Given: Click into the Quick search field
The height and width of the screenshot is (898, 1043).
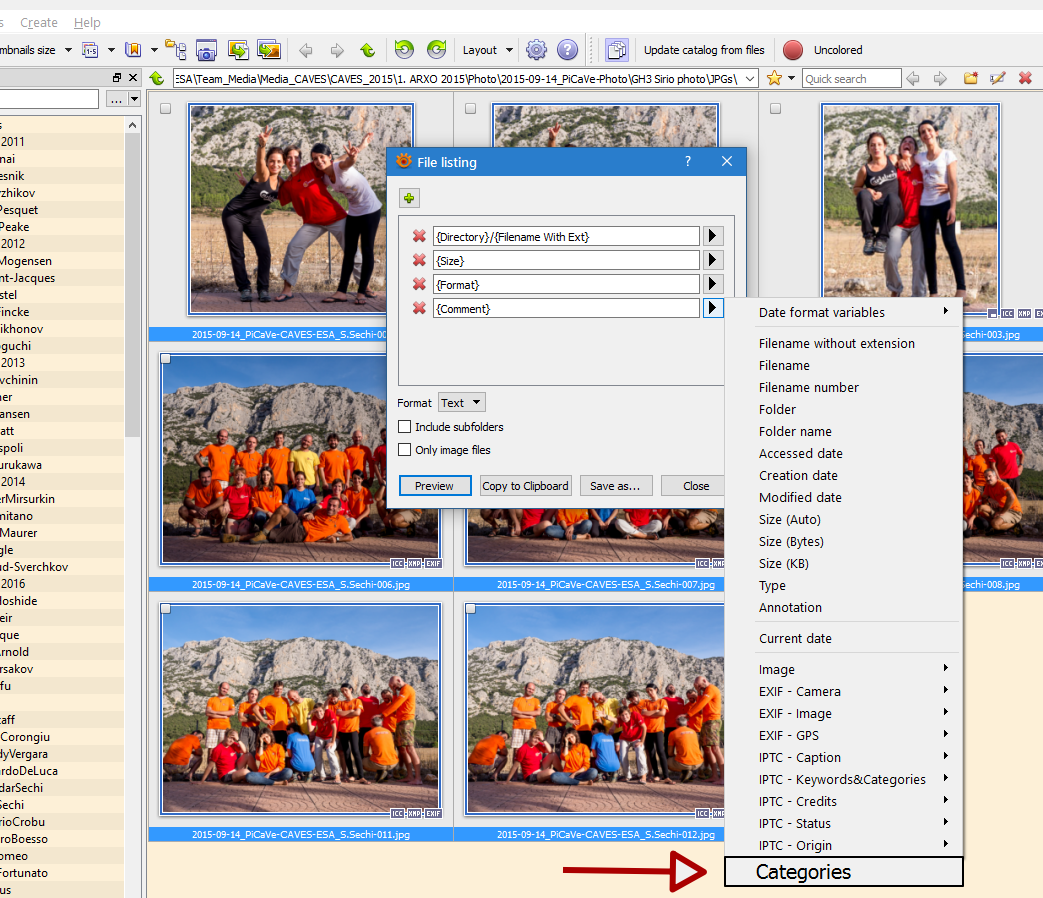Looking at the screenshot, I should [x=850, y=78].
